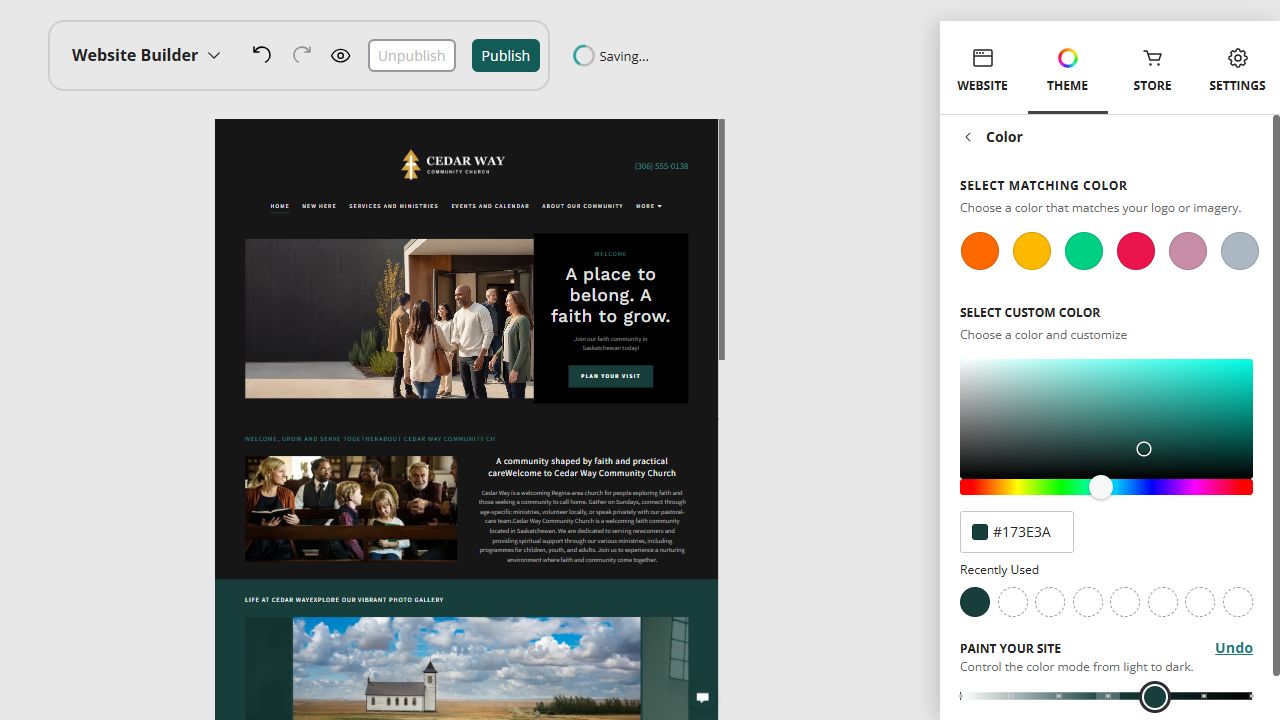The width and height of the screenshot is (1280, 720).
Task: Switch to the THEME tab
Action: pyautogui.click(x=1068, y=70)
